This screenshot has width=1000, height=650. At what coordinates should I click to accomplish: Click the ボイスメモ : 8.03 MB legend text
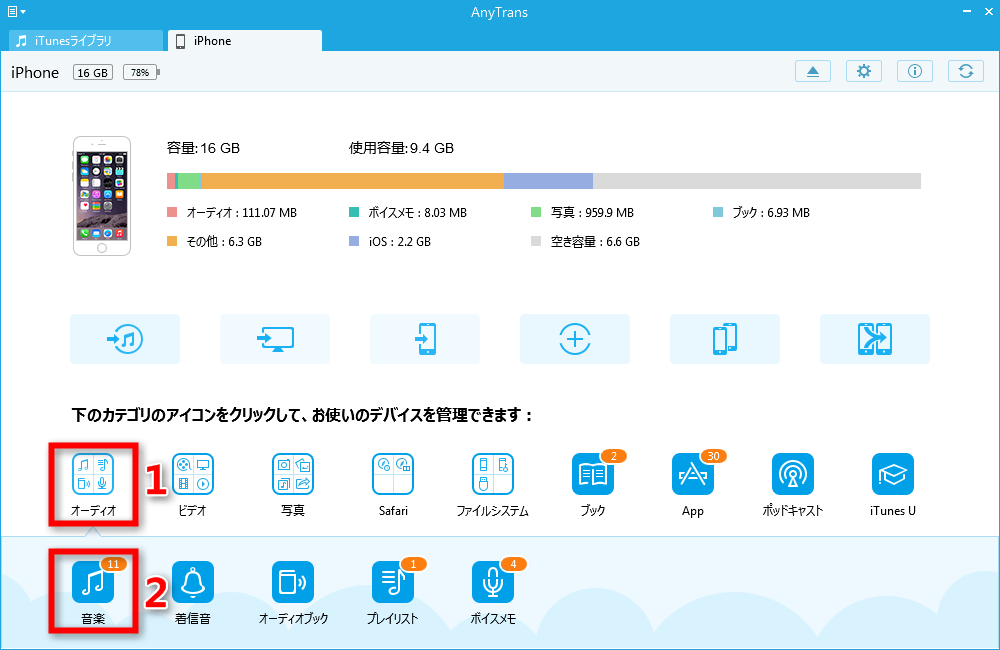[418, 212]
